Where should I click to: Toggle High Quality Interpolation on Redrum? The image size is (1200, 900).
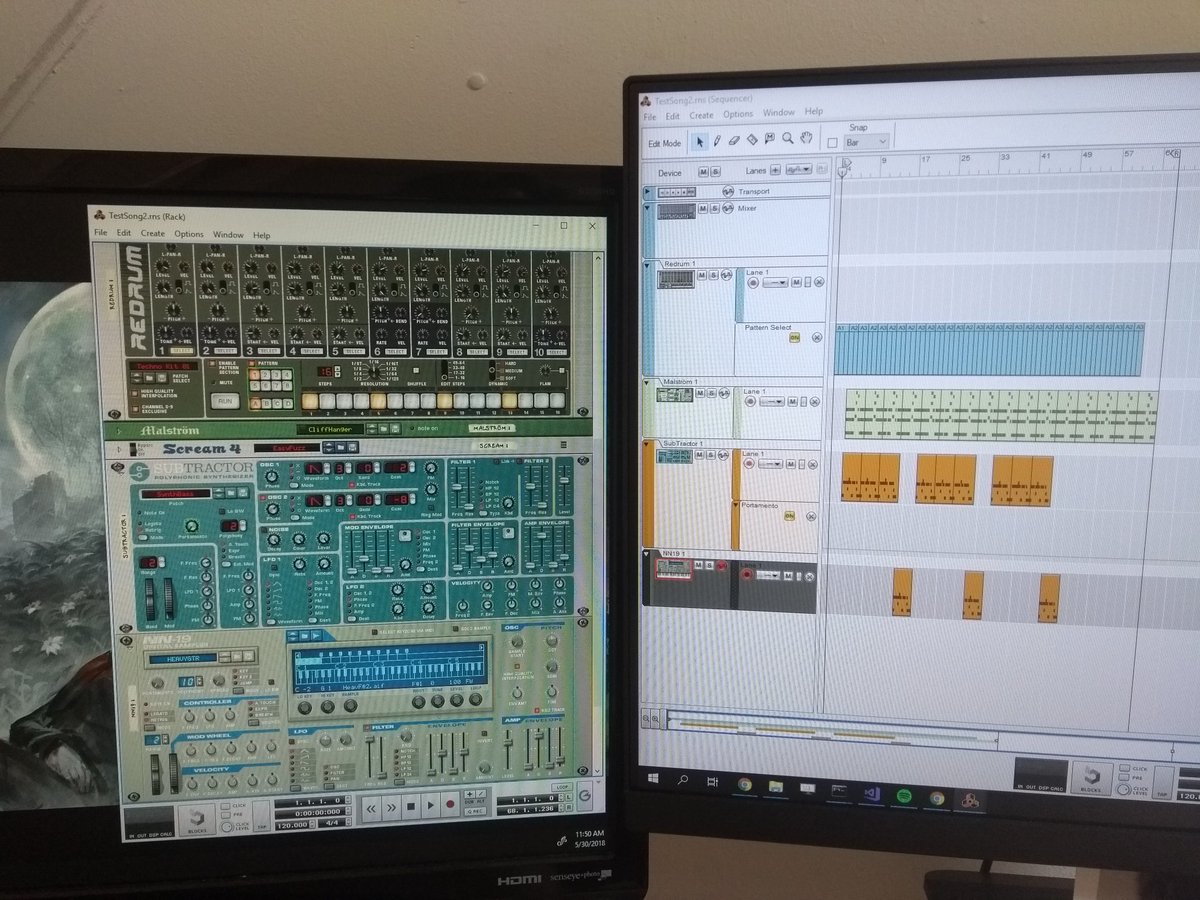point(135,392)
